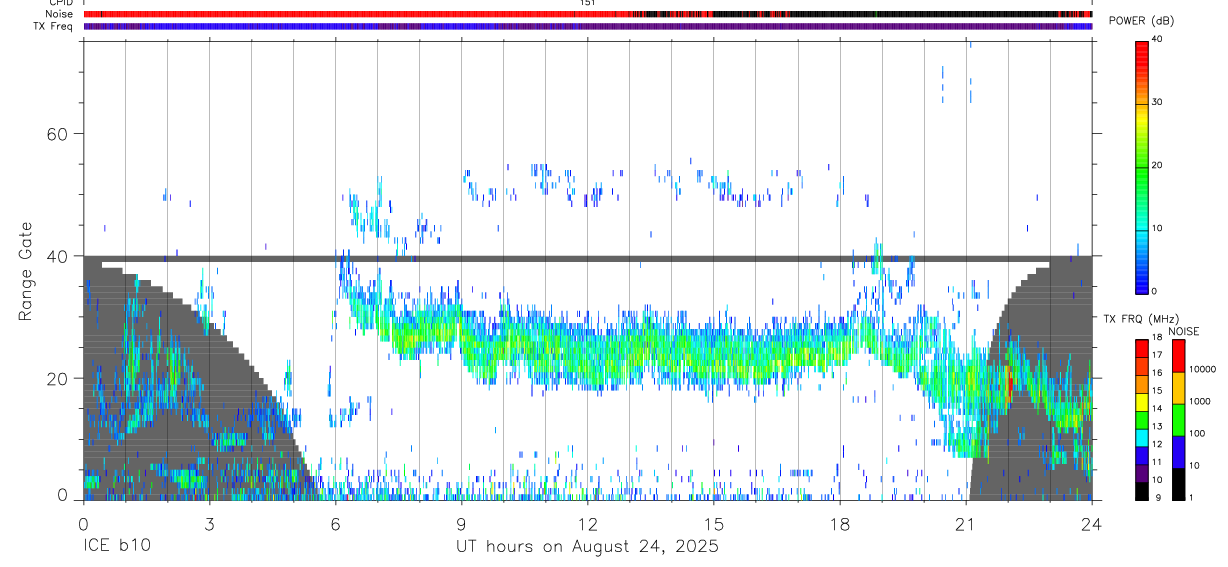The height and width of the screenshot is (567, 1228).
Task: Pick the purple 10-11 MHz TX FRQ segment
Action: (1141, 474)
